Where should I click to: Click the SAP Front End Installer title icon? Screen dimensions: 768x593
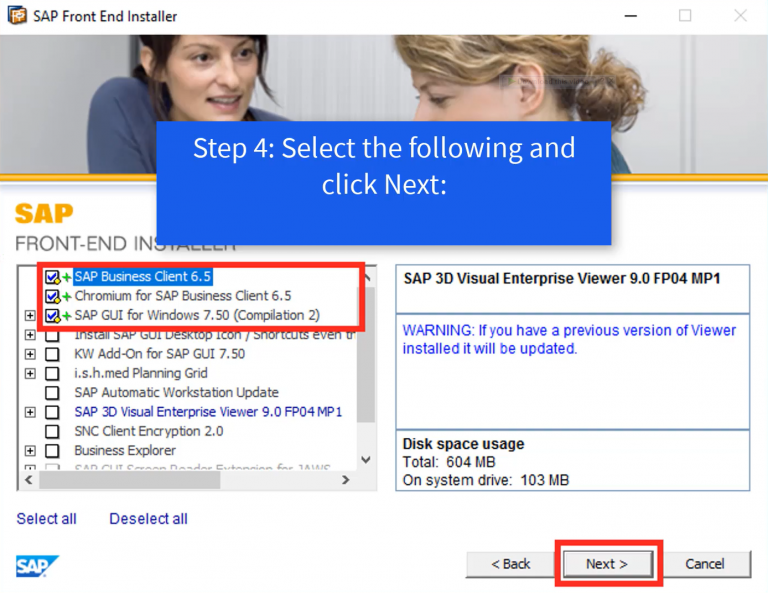(17, 15)
